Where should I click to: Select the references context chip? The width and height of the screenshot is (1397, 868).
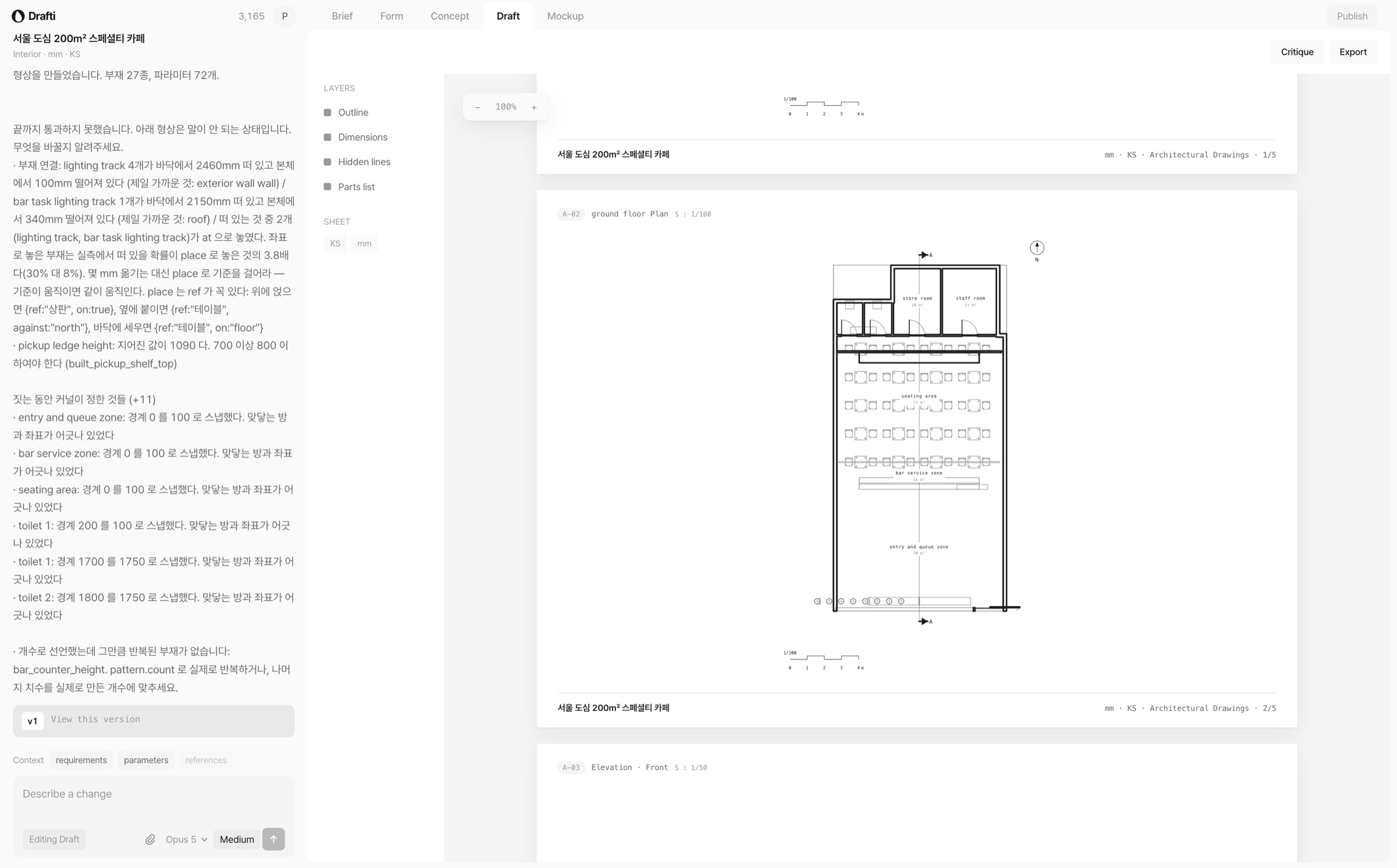pos(205,760)
